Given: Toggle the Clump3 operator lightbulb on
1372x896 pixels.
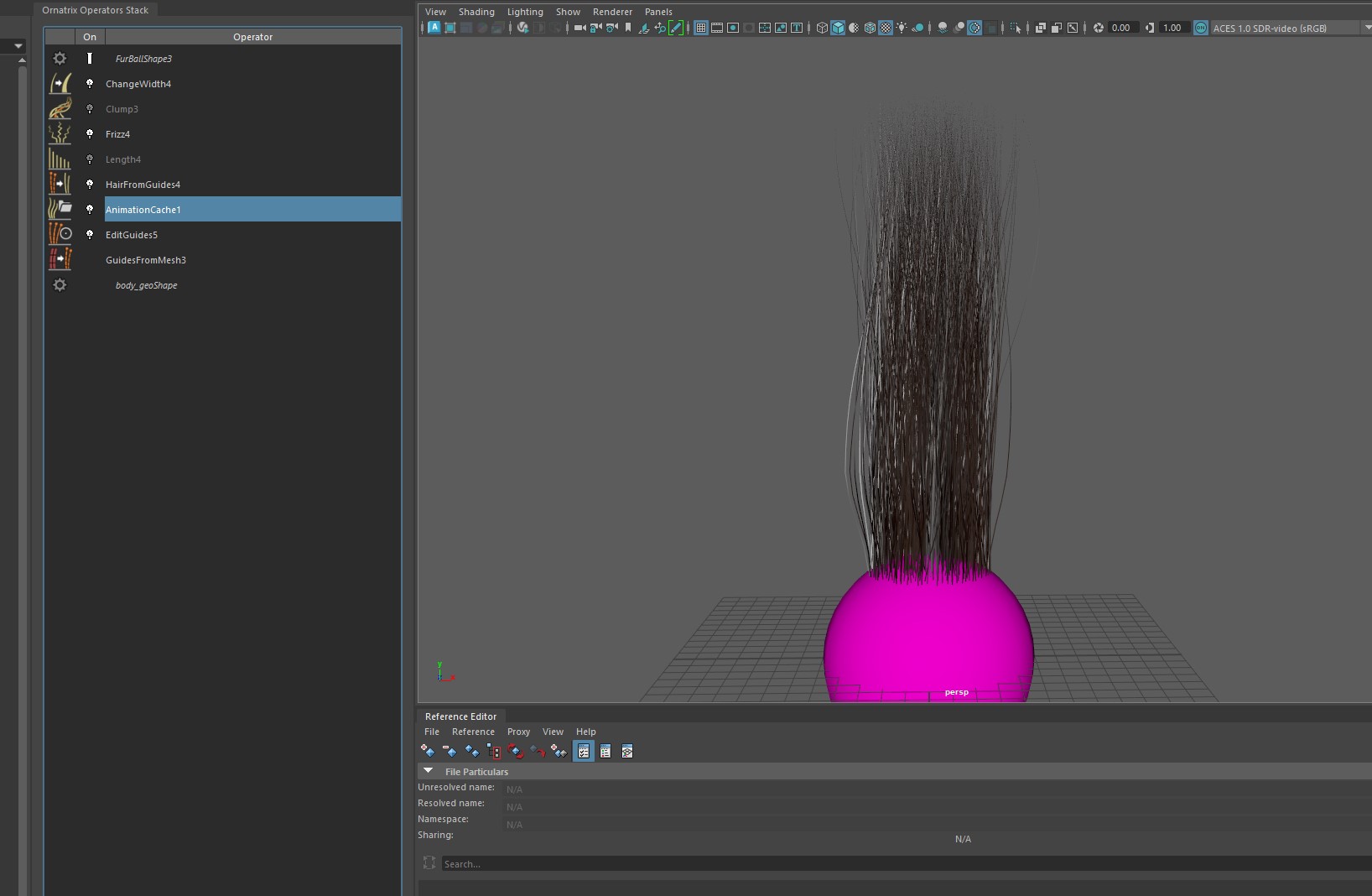Looking at the screenshot, I should point(90,109).
